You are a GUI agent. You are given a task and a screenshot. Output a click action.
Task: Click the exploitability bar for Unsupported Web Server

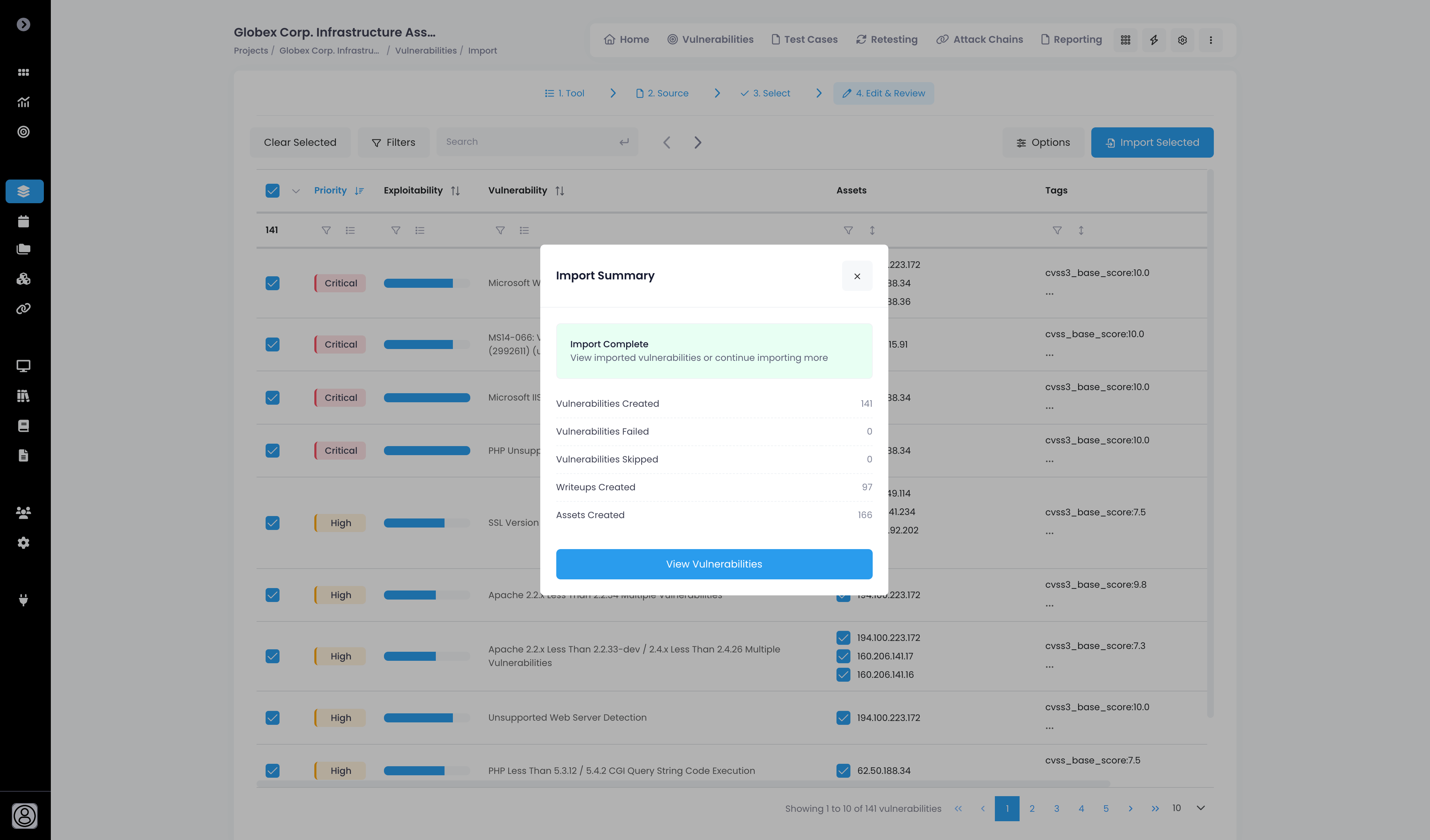click(426, 718)
